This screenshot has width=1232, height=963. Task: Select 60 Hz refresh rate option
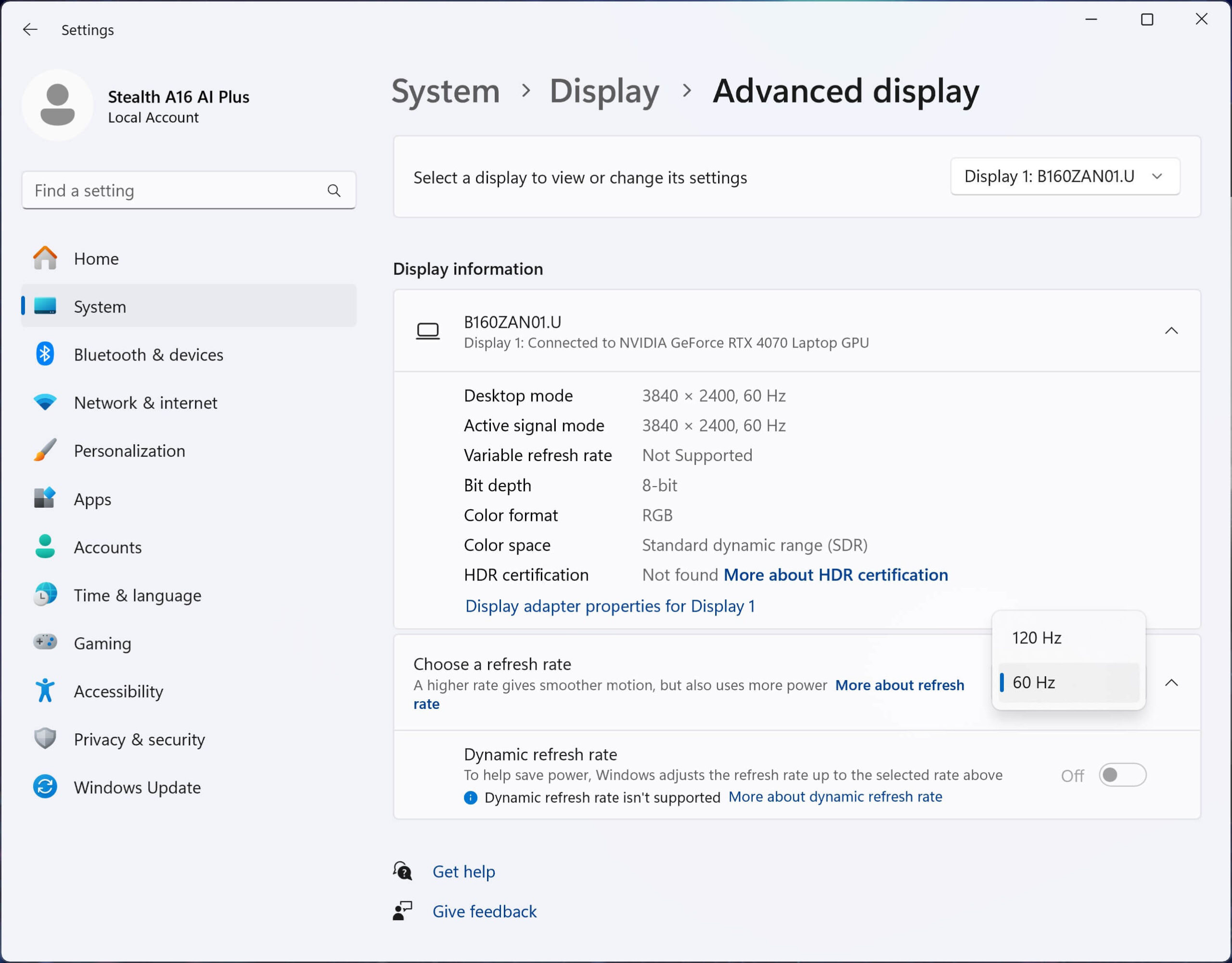coord(1068,682)
